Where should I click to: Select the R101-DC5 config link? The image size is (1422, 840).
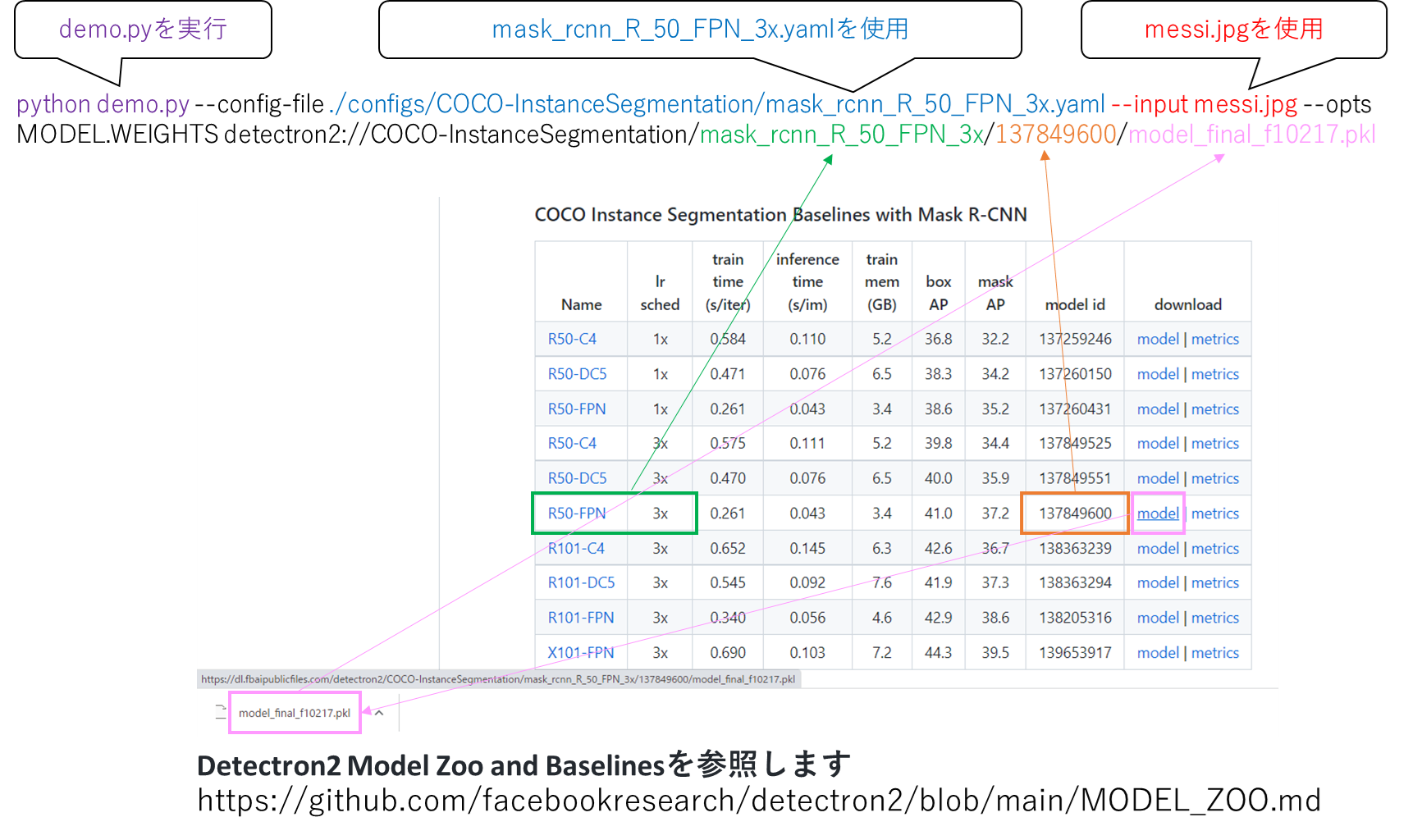pos(581,582)
